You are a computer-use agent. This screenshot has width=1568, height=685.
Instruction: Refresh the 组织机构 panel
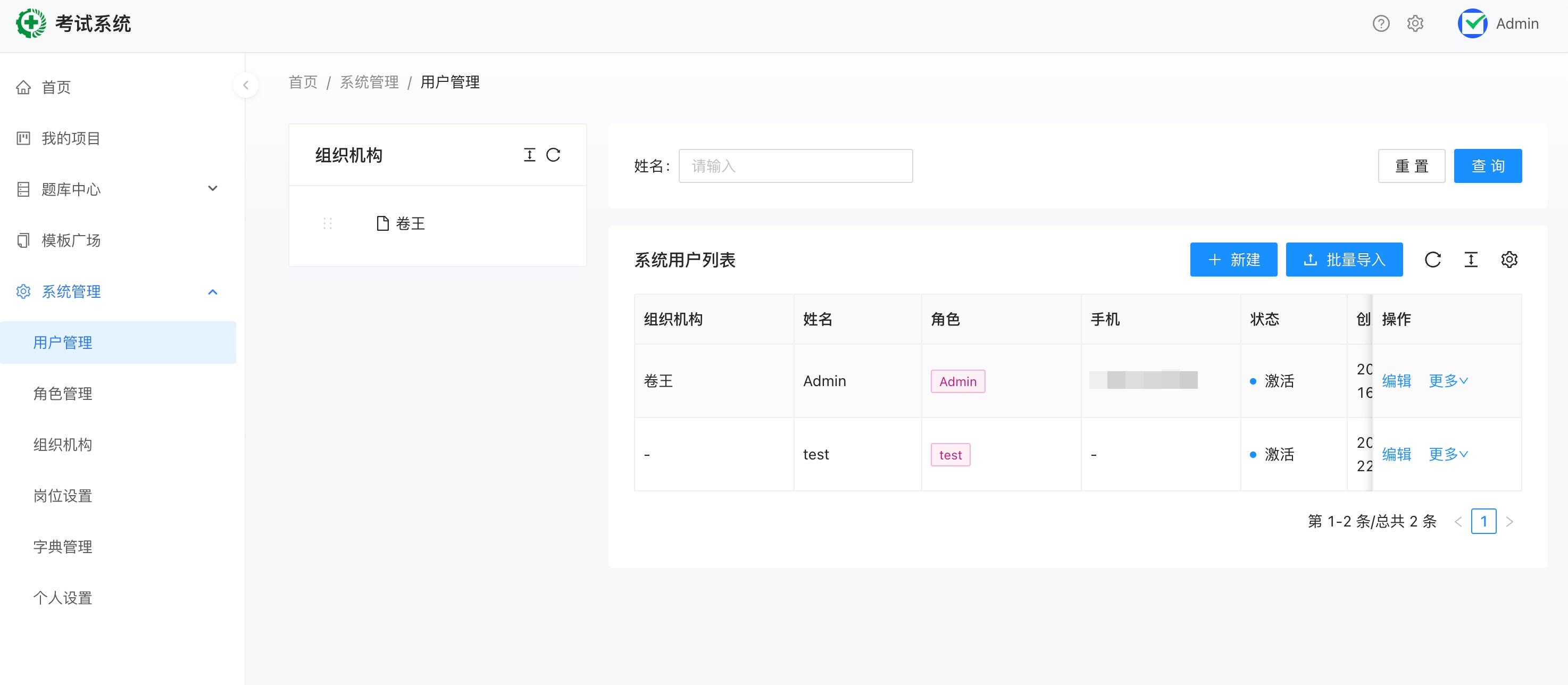pos(553,155)
